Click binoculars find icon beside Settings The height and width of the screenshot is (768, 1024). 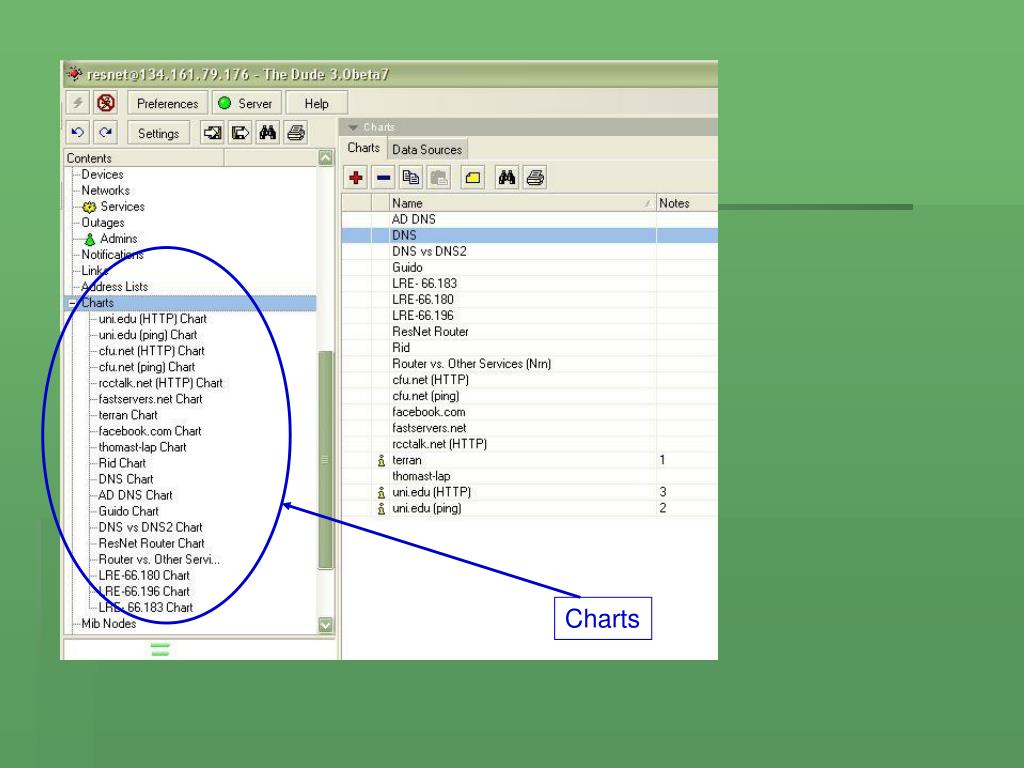pyautogui.click(x=268, y=133)
